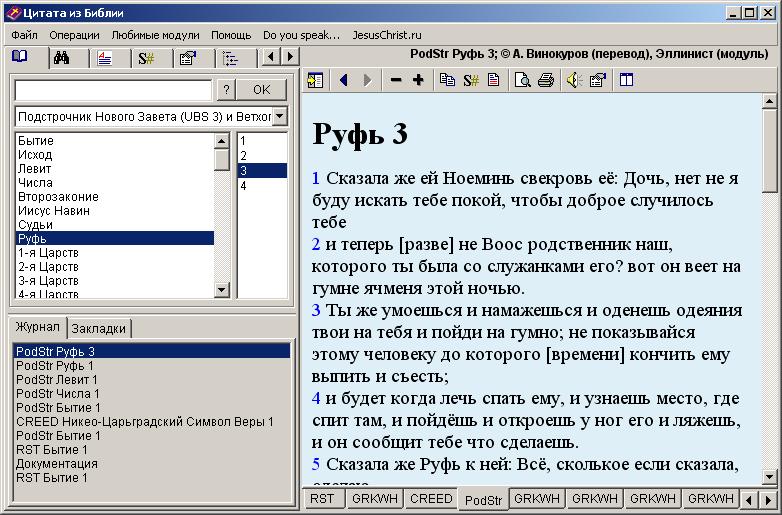Click the passage reference input field
782x515 pixels.
point(113,90)
